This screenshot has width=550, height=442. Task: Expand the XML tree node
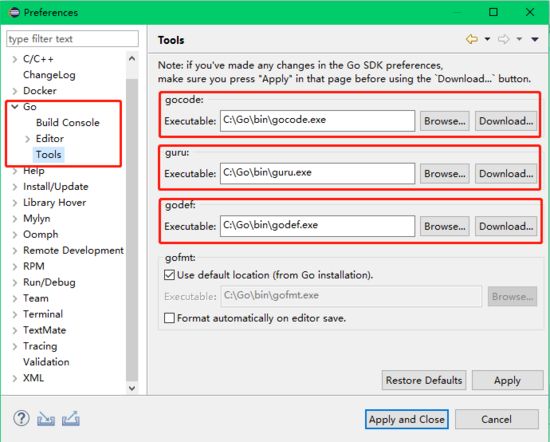point(15,379)
